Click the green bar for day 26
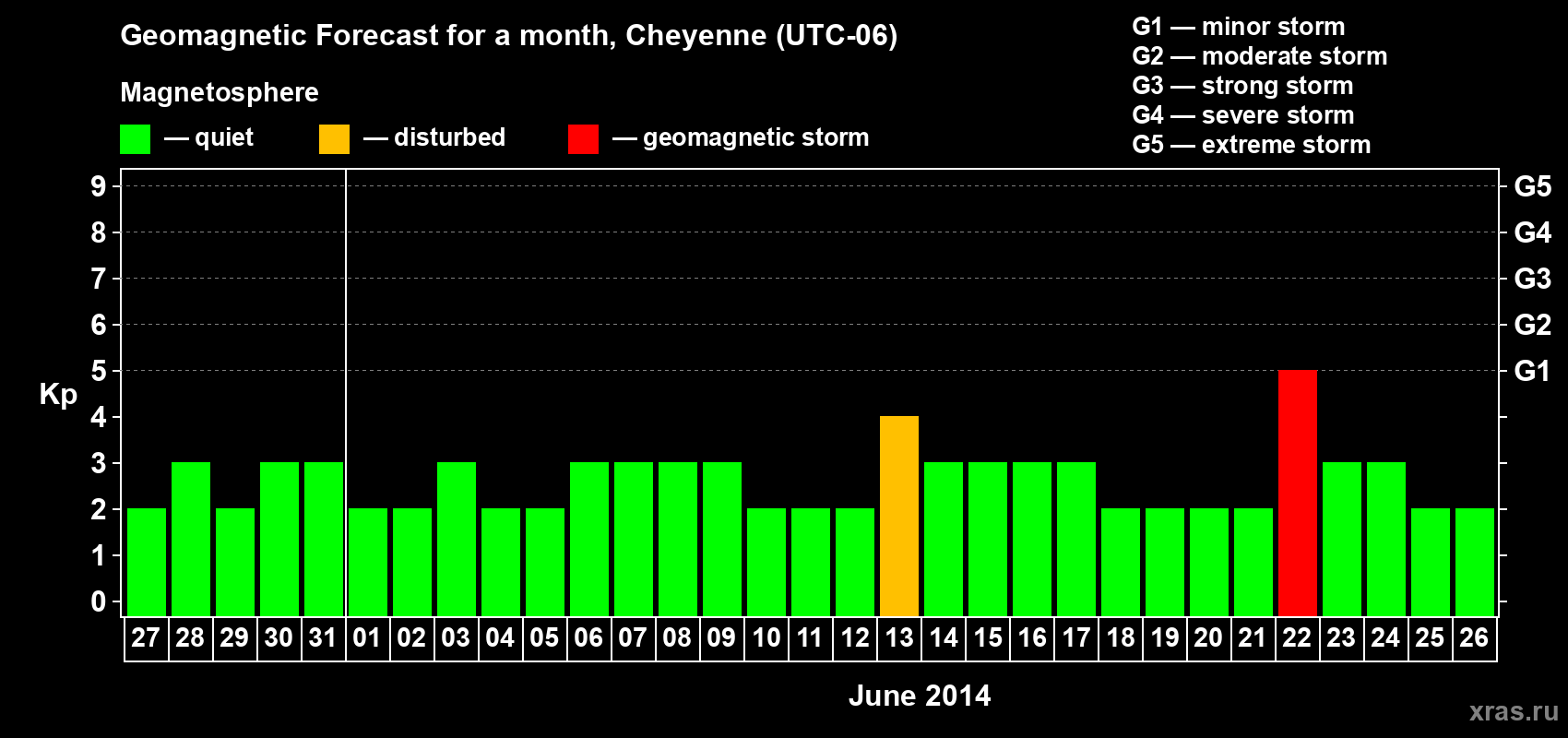The height and width of the screenshot is (738, 1568). tap(1474, 562)
